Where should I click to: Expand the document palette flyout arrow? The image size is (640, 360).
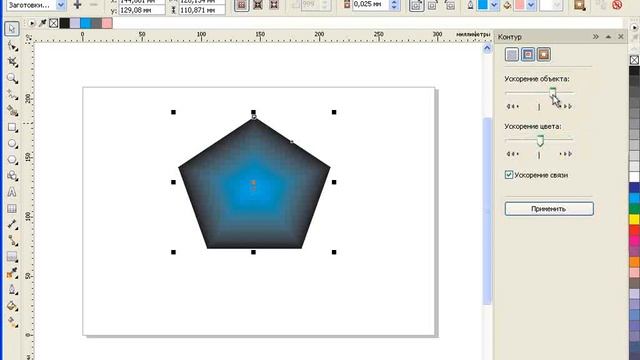click(32, 23)
